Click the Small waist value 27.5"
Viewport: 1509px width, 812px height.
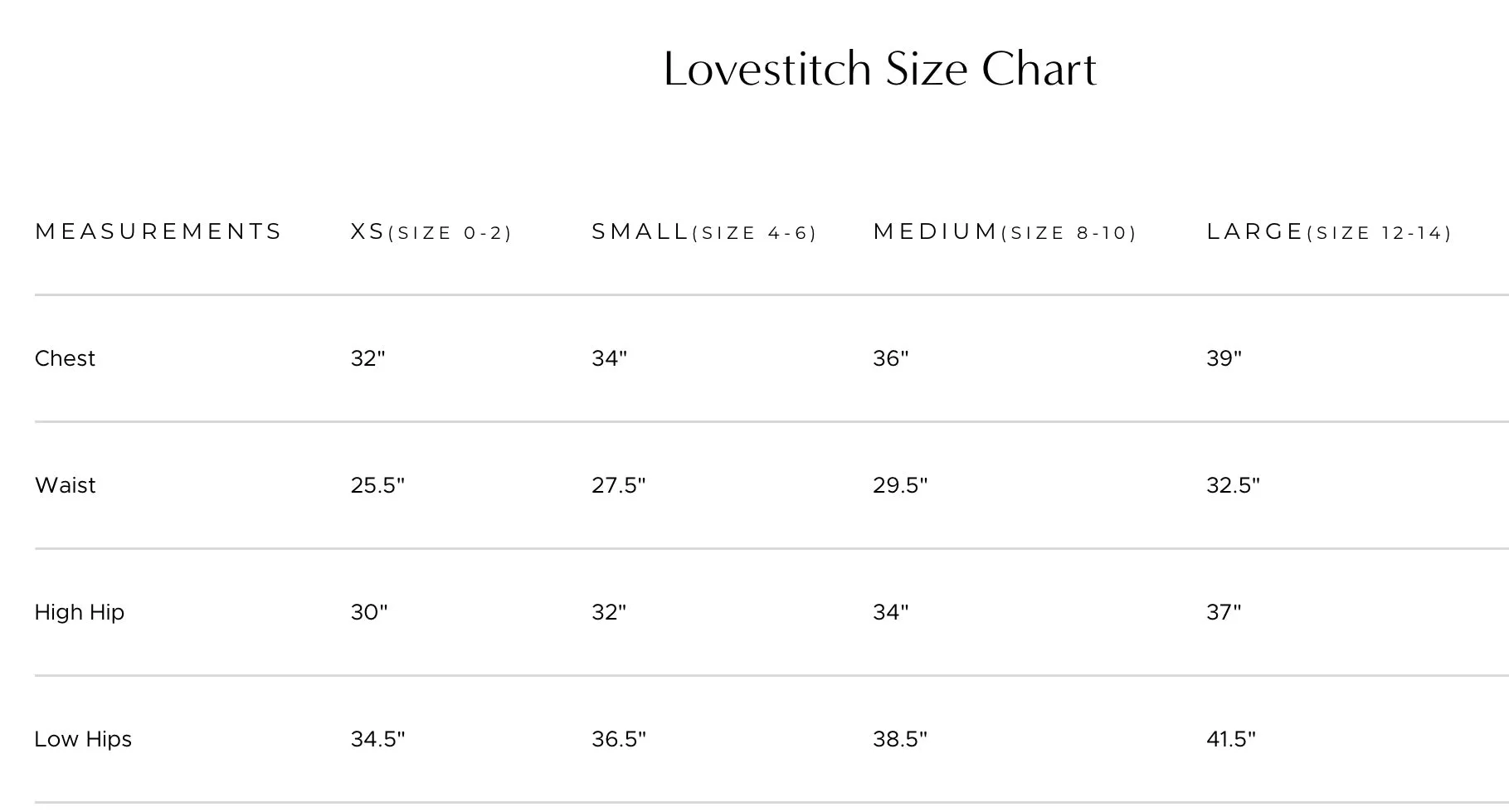[x=619, y=485]
